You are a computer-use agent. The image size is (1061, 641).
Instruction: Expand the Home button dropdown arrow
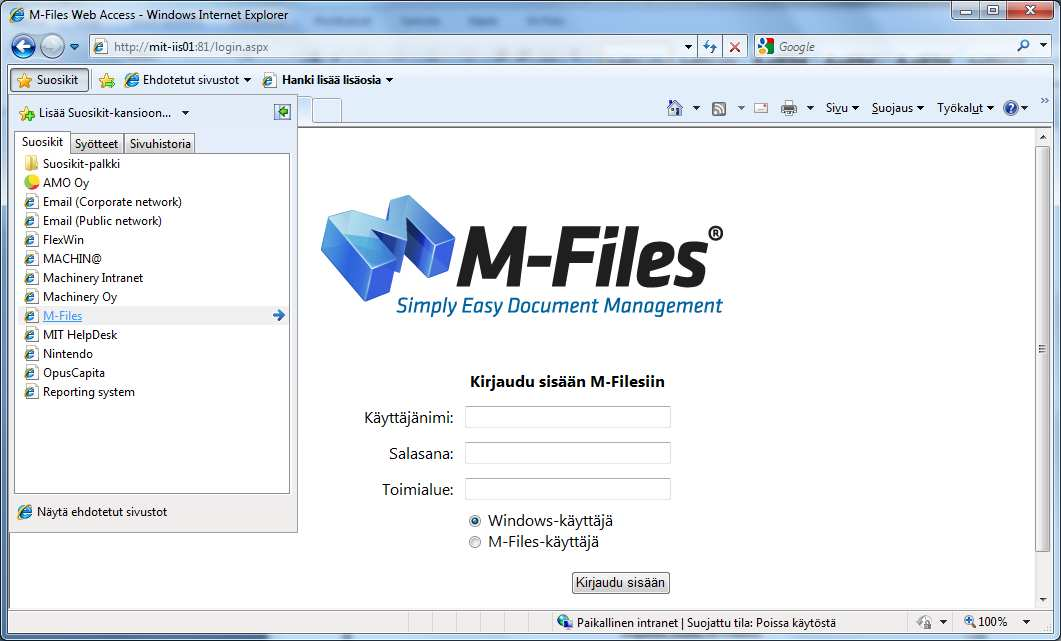click(696, 108)
